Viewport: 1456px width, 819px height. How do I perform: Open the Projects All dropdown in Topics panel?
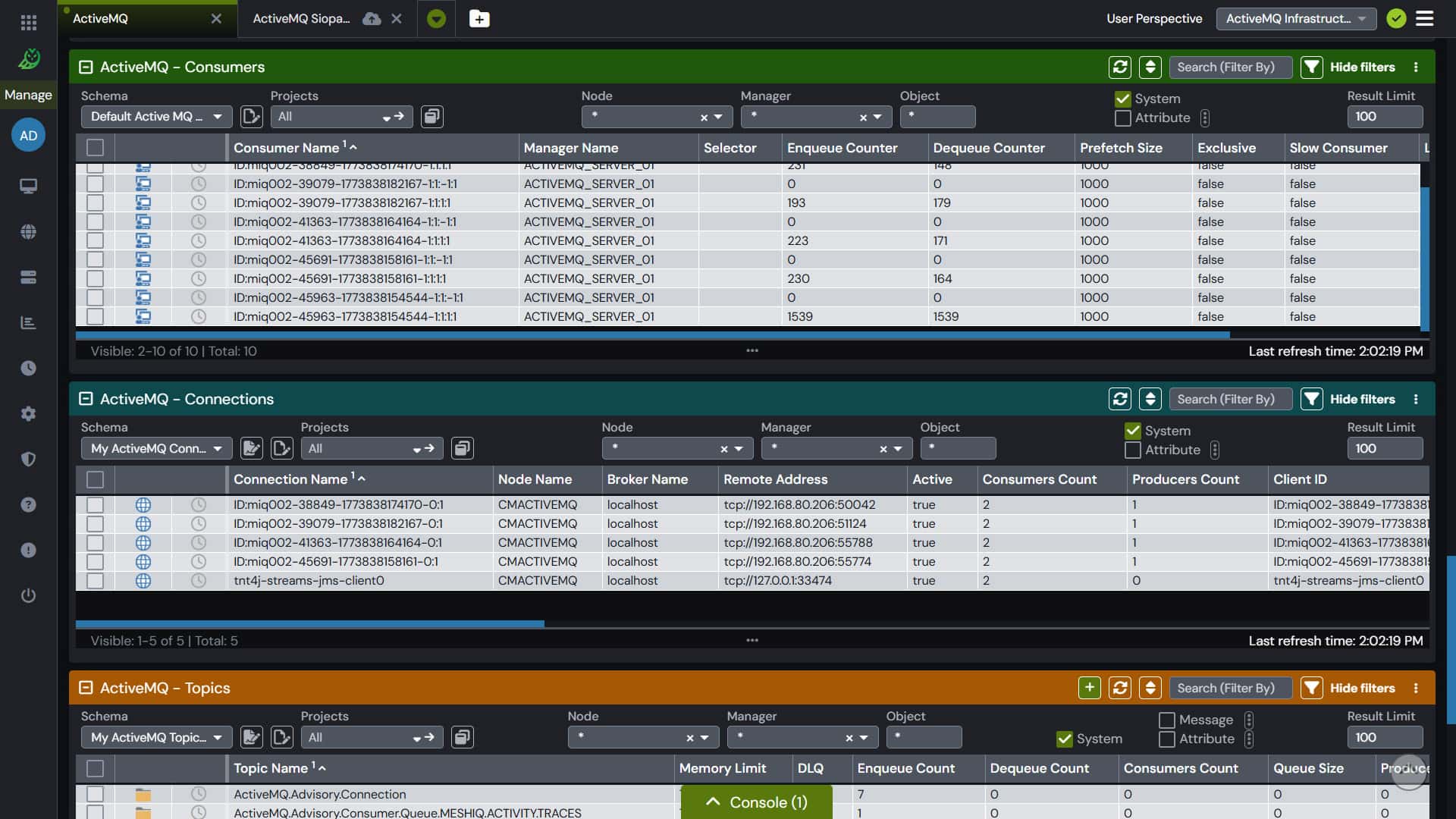[372, 736]
